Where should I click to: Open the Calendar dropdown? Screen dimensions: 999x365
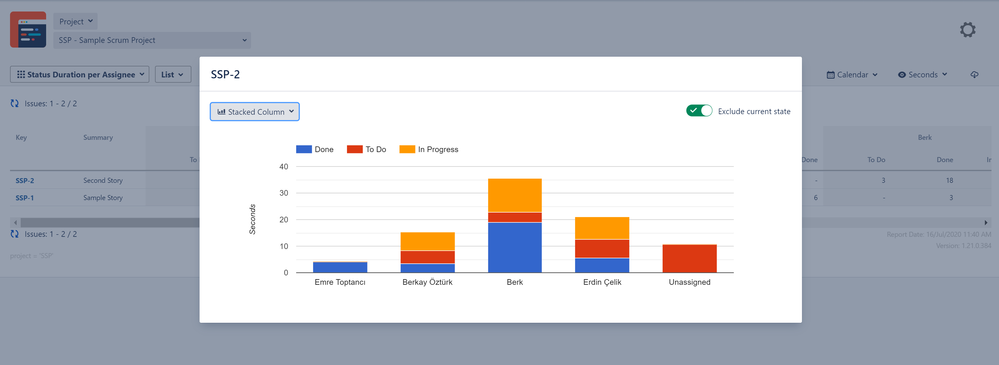click(x=852, y=75)
